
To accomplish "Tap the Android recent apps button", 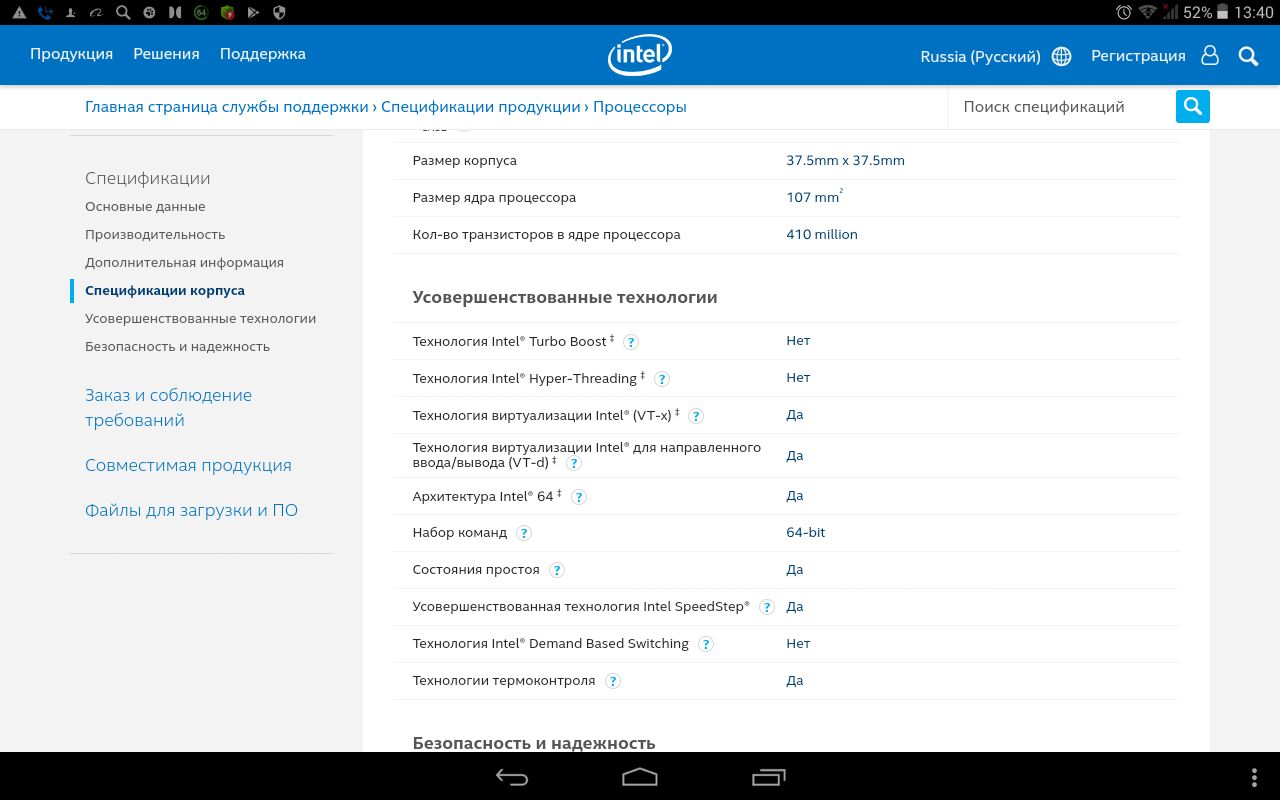I will point(769,777).
